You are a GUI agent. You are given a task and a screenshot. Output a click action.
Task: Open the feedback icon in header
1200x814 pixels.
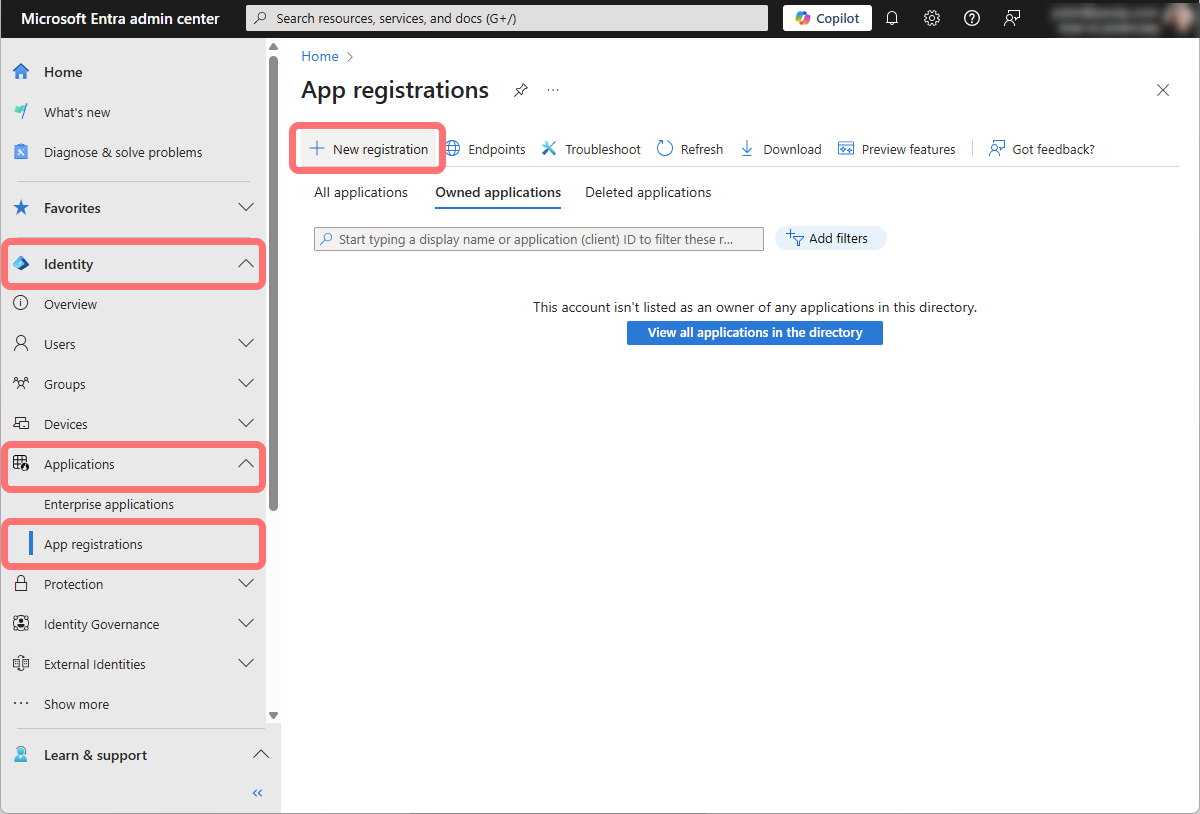(x=1012, y=18)
